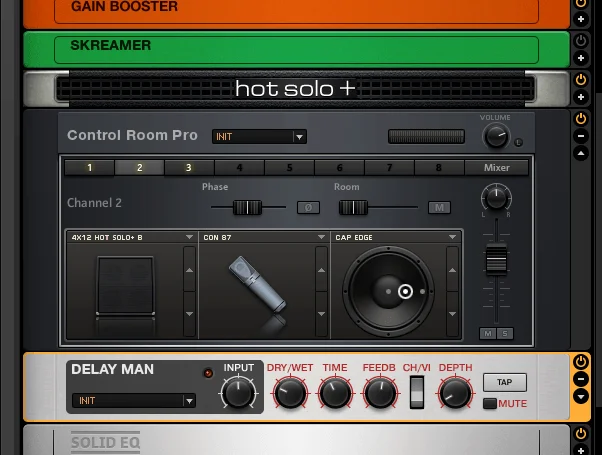Image resolution: width=602 pixels, height=455 pixels.
Task: Open the Control Room Pro INIT preset dropdown
Action: (x=258, y=137)
